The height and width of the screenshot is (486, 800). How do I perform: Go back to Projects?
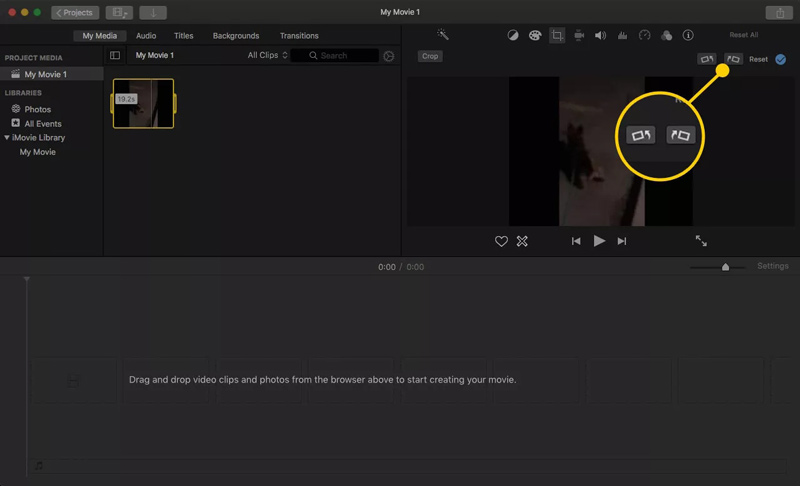(x=75, y=12)
